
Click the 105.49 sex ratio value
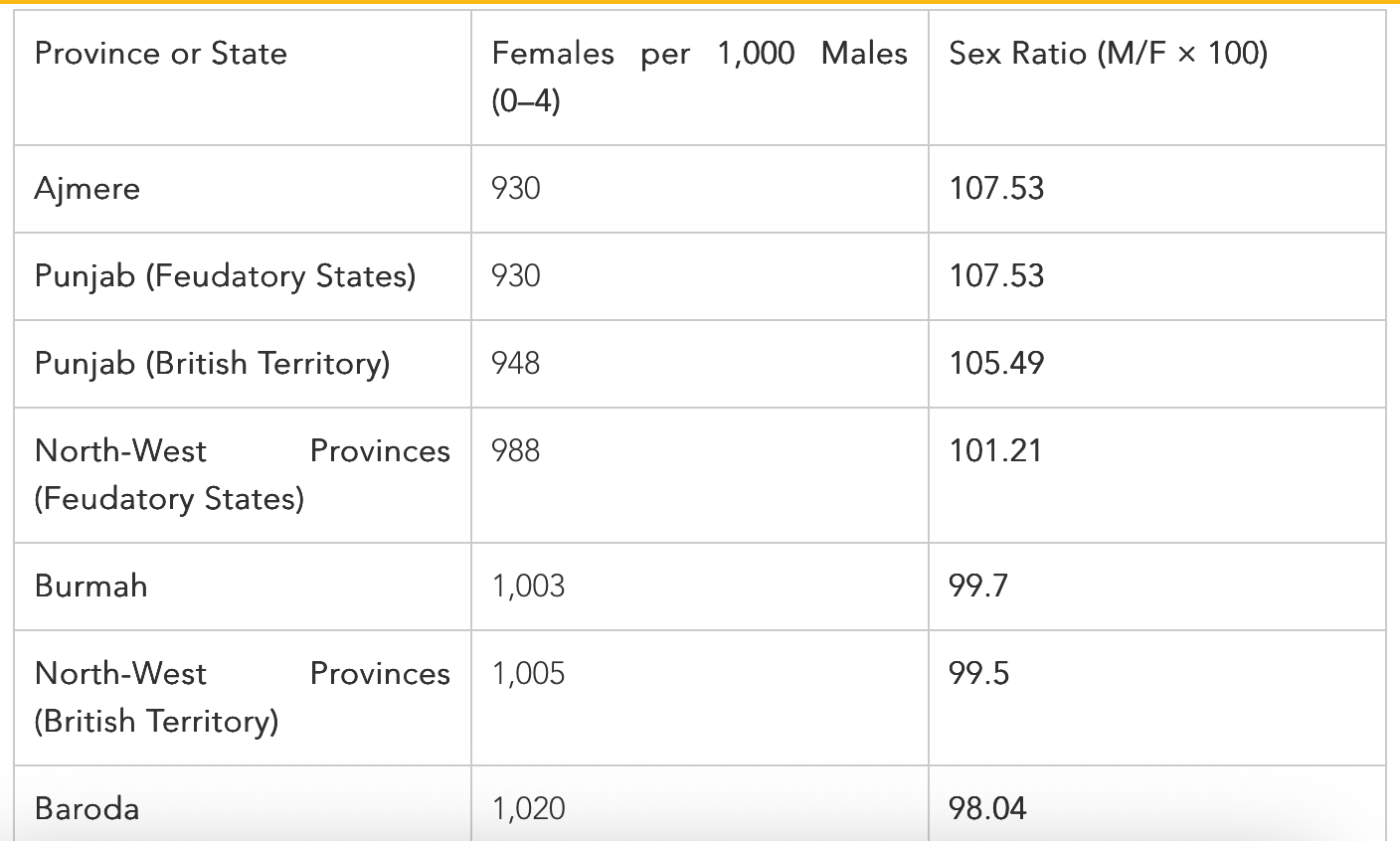point(996,364)
